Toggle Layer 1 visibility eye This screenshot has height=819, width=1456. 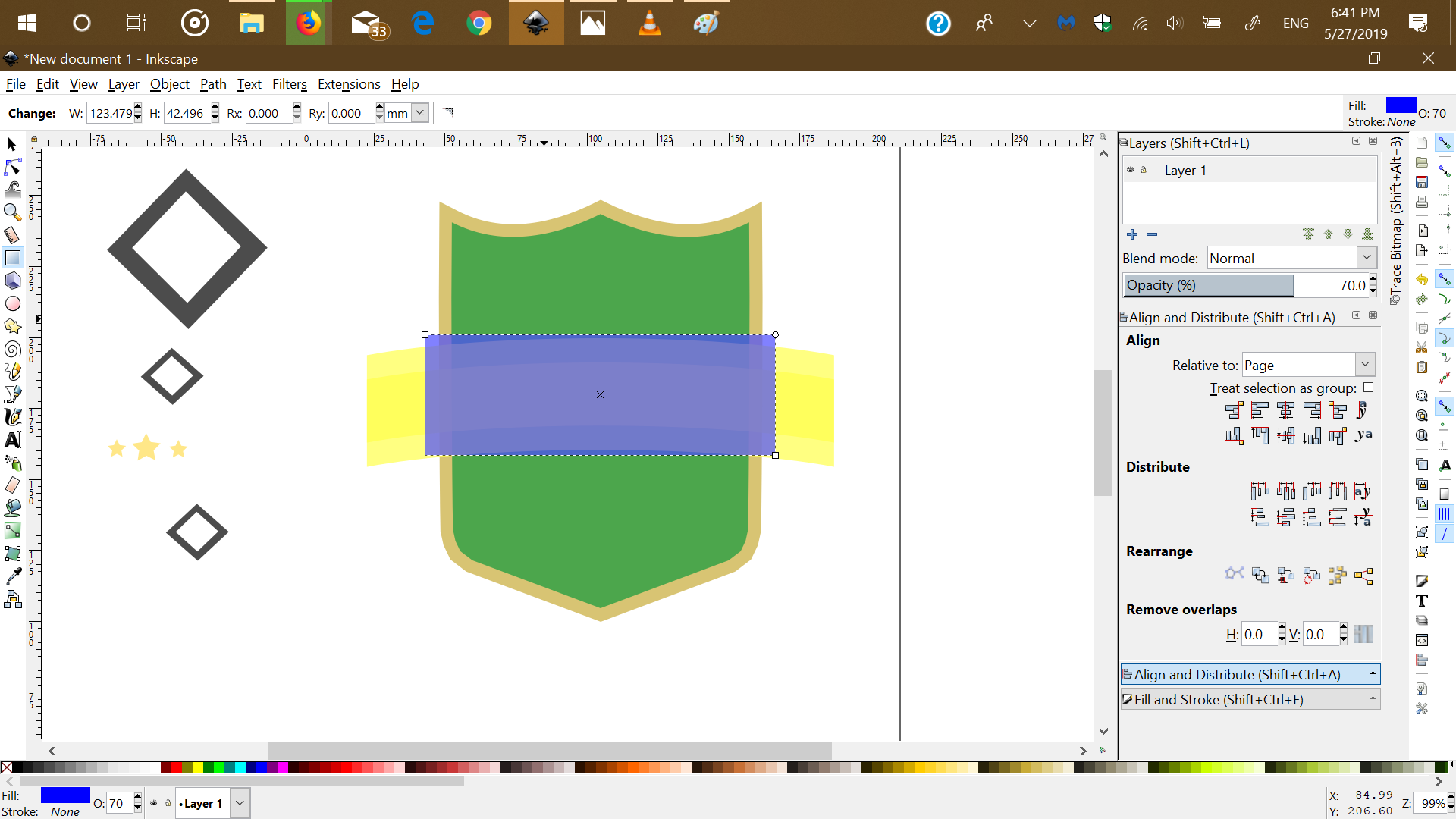tap(1130, 170)
